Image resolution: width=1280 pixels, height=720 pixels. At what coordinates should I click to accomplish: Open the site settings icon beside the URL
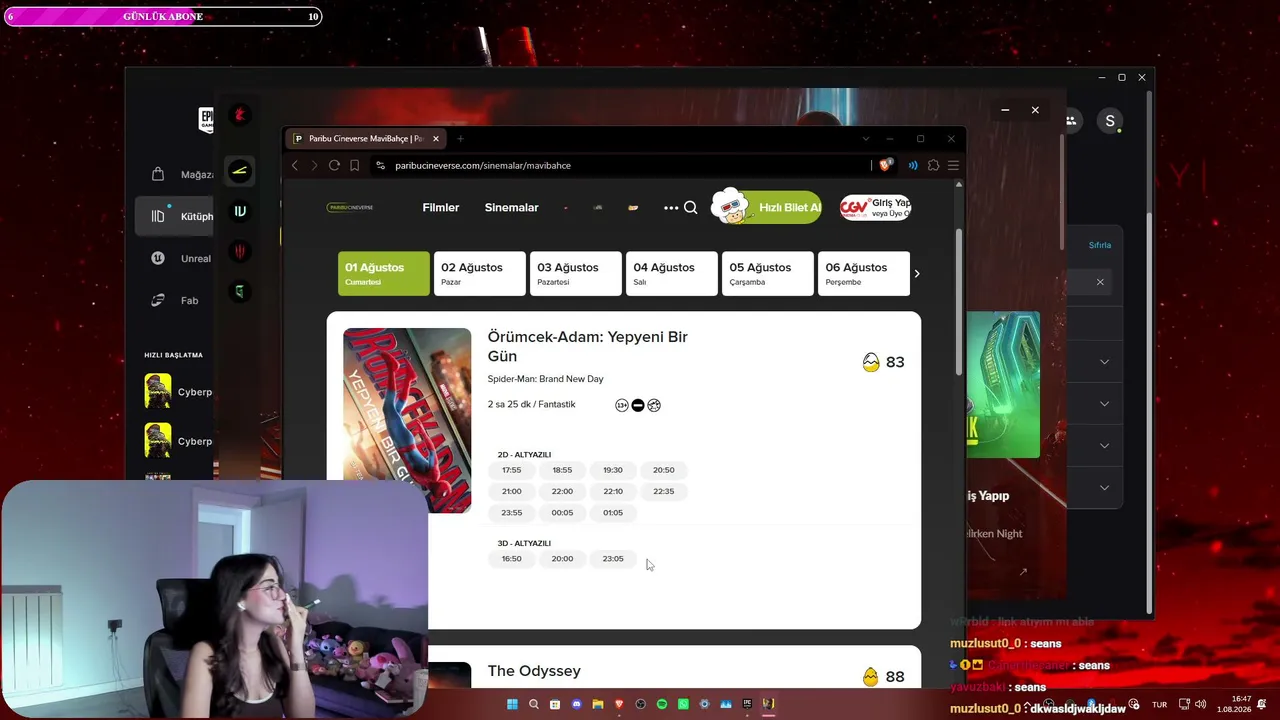380,165
